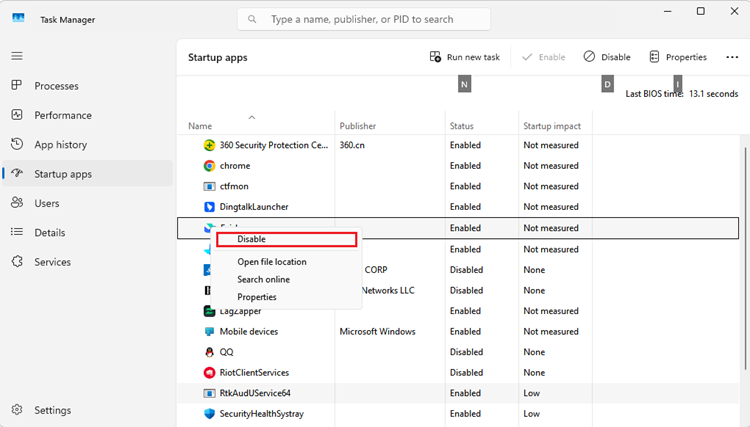This screenshot has height=427, width=750.
Task: Open the Users page
Action: pyautogui.click(x=46, y=203)
